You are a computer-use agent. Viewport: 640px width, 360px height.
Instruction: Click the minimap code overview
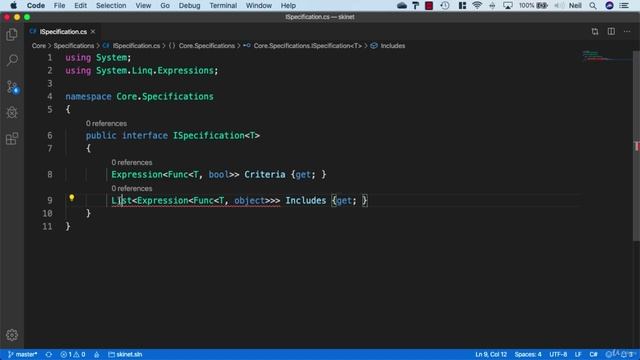pyautogui.click(x=606, y=56)
